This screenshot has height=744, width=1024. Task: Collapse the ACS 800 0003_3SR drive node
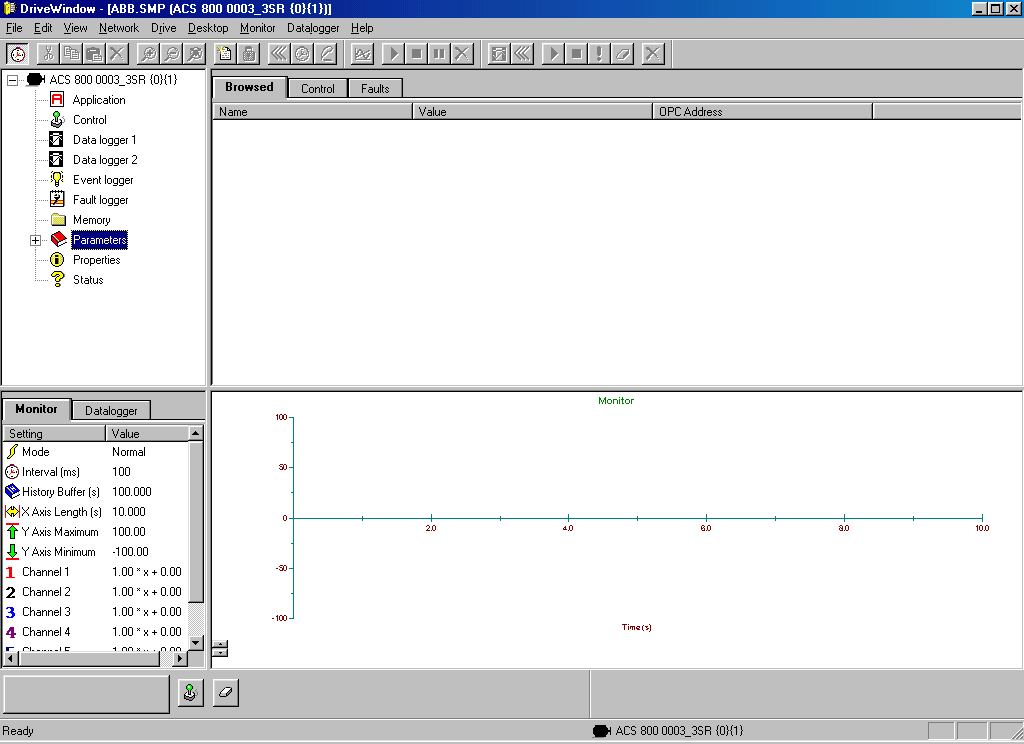(12, 80)
